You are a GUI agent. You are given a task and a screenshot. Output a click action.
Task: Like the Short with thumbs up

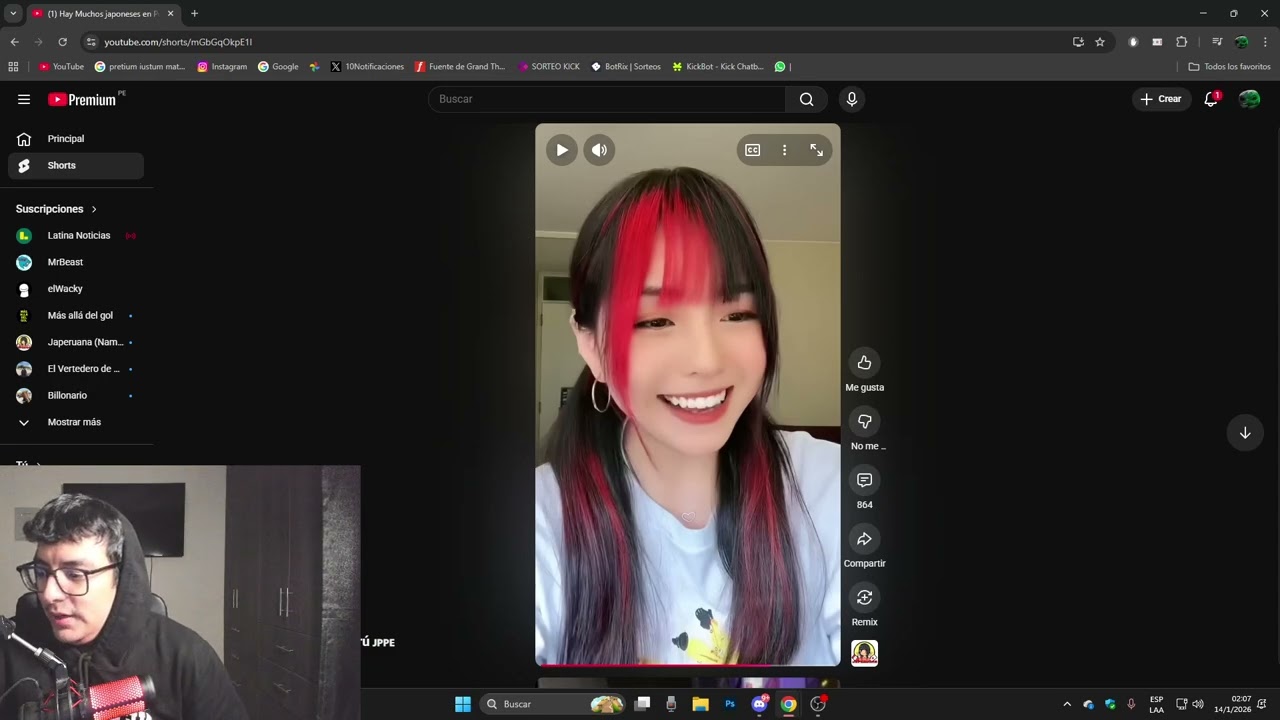(x=865, y=363)
